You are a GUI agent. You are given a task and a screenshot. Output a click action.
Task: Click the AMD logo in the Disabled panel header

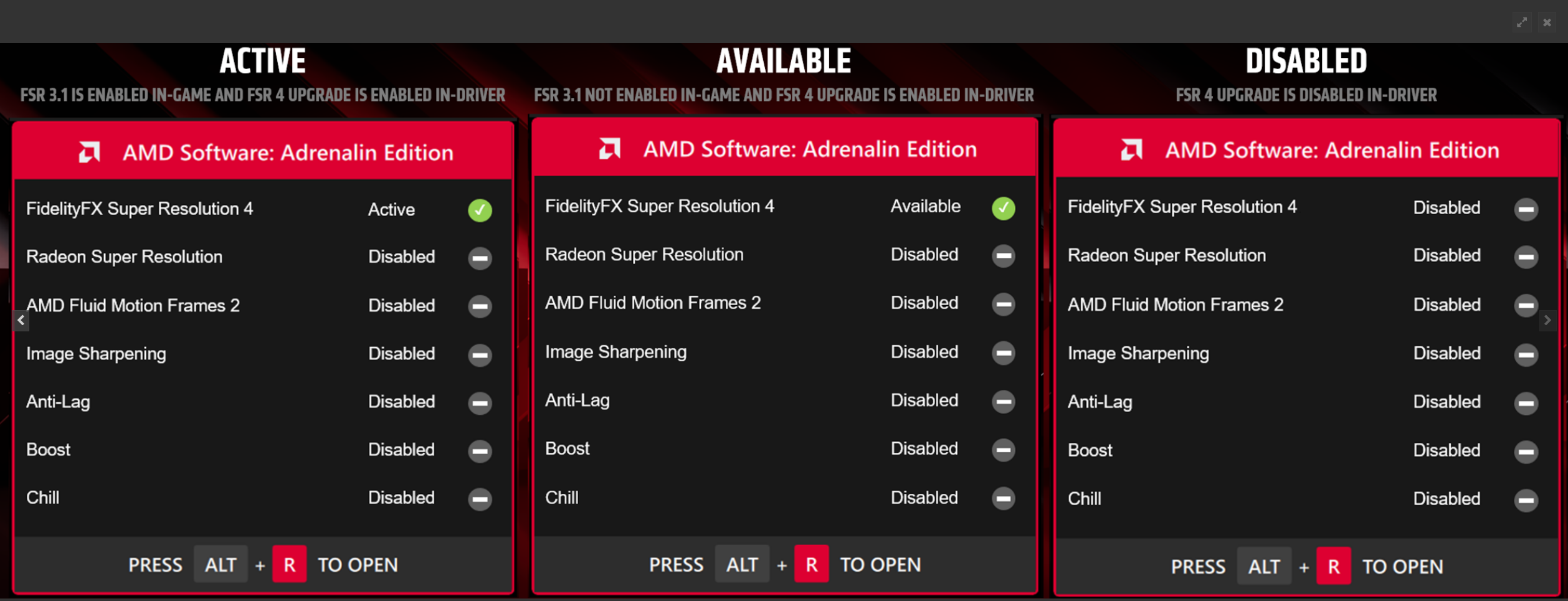1132,150
